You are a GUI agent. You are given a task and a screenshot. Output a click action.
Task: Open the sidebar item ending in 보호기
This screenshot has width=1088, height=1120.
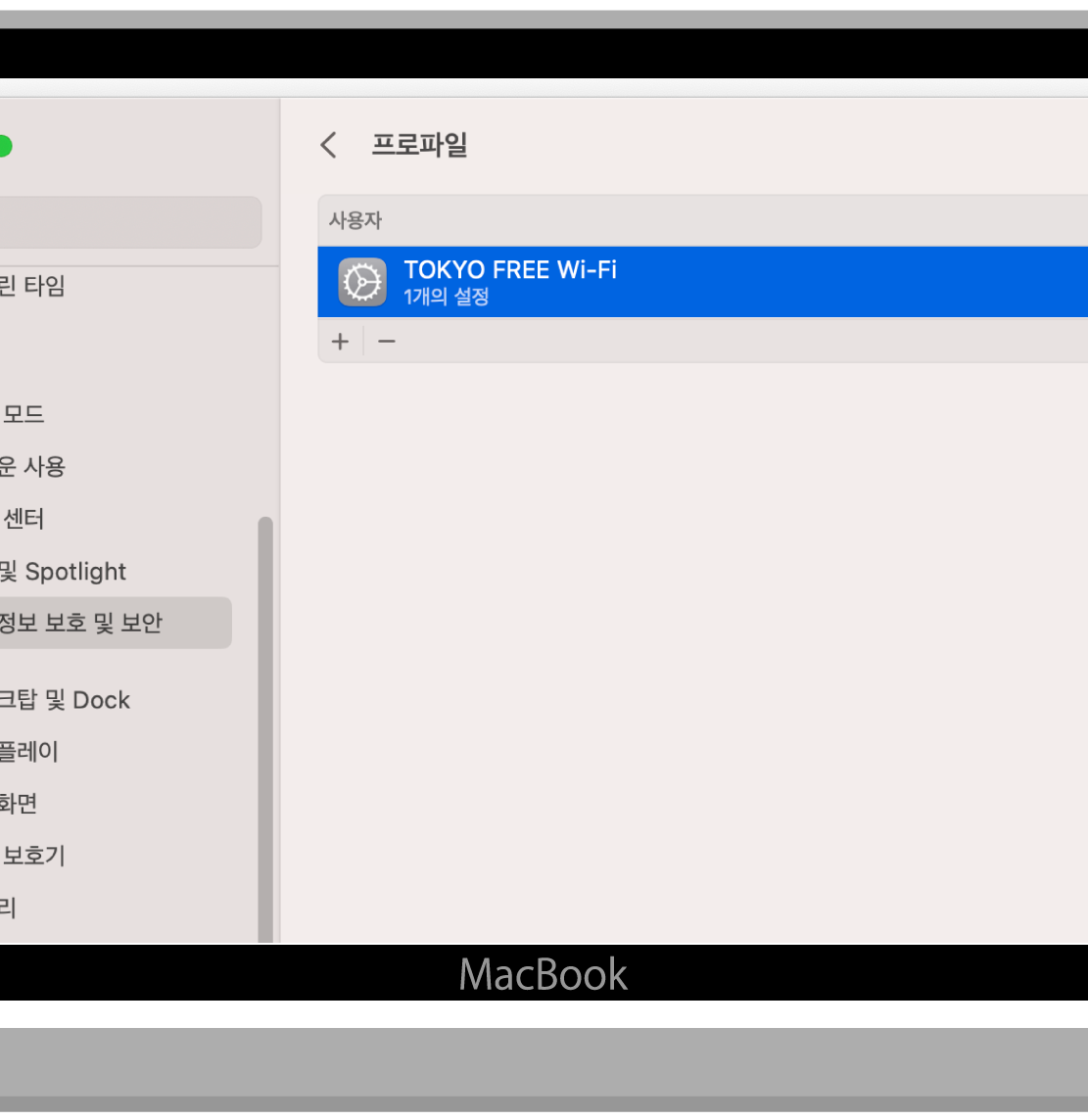coord(33,856)
